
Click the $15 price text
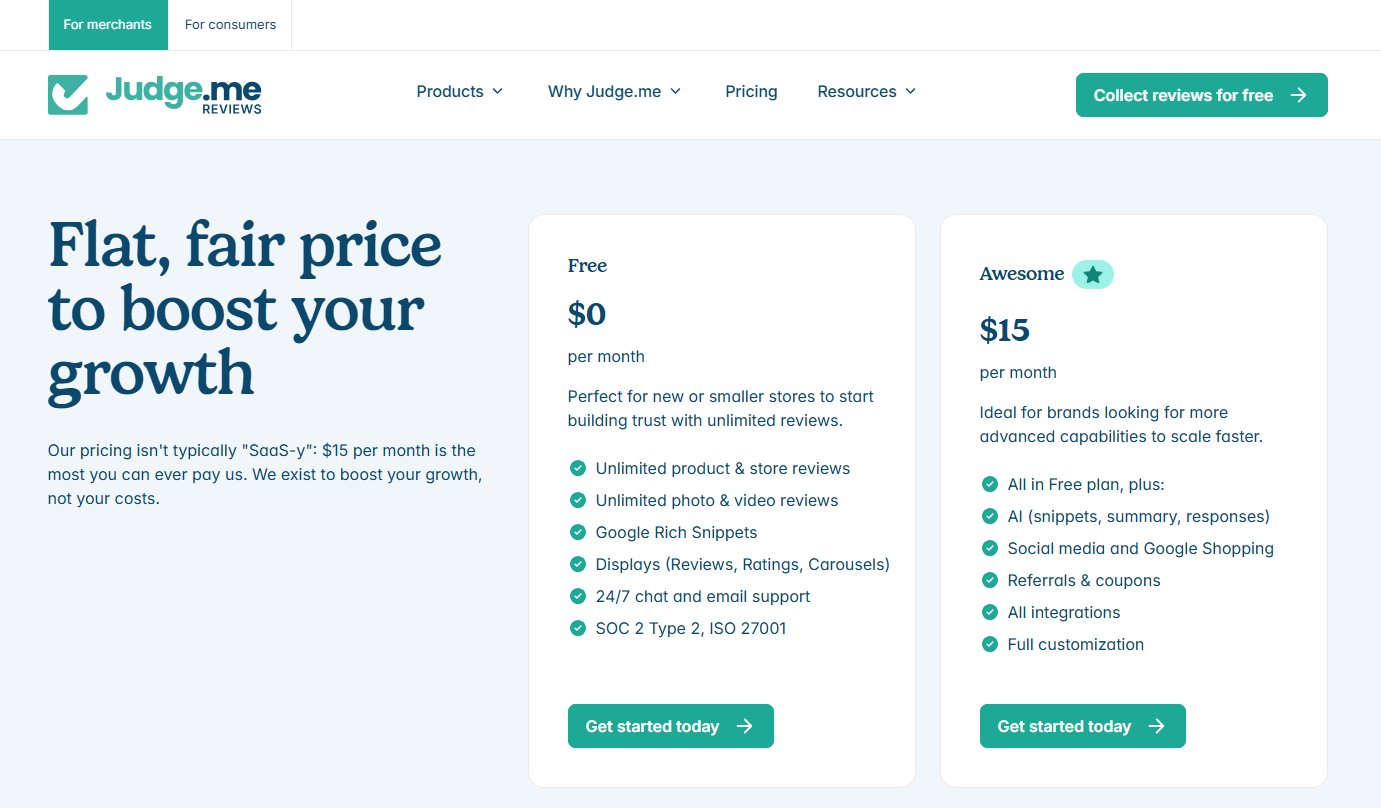point(1004,330)
